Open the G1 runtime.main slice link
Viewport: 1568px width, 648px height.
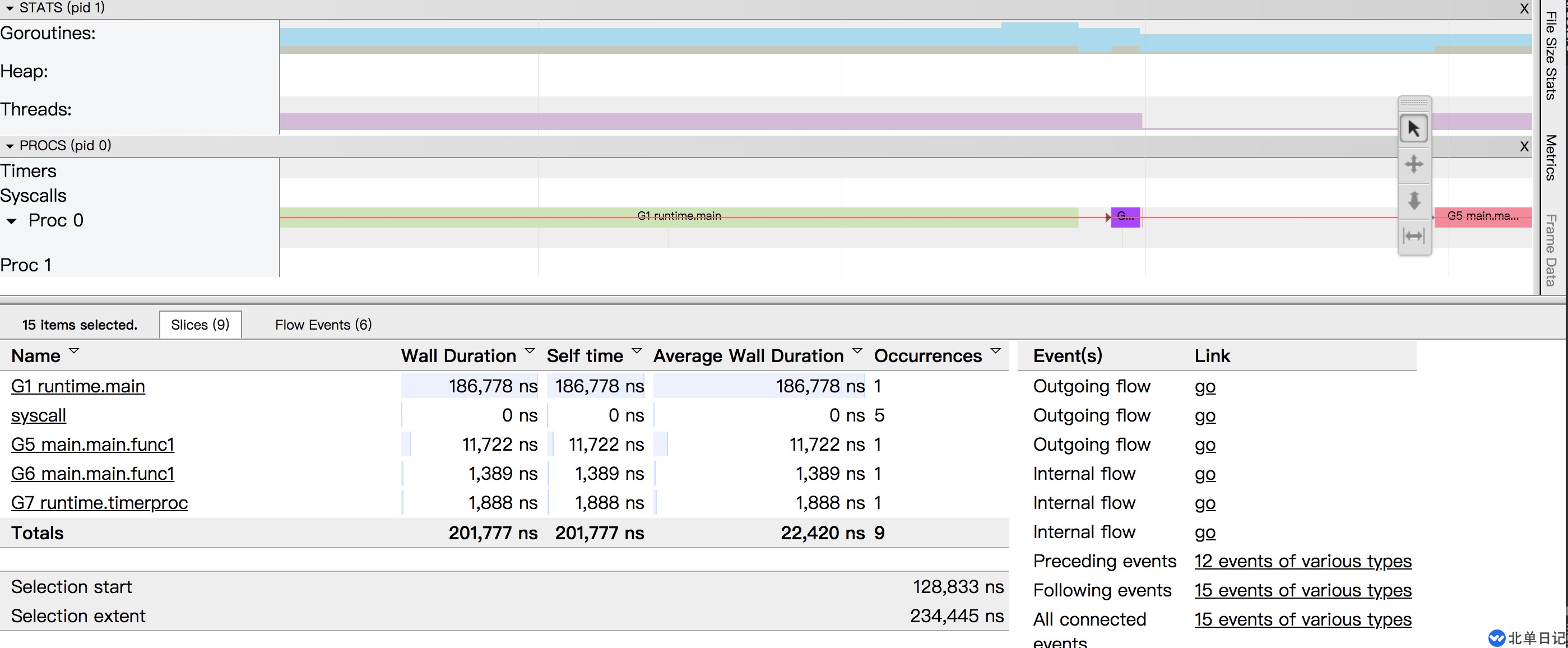pos(78,386)
